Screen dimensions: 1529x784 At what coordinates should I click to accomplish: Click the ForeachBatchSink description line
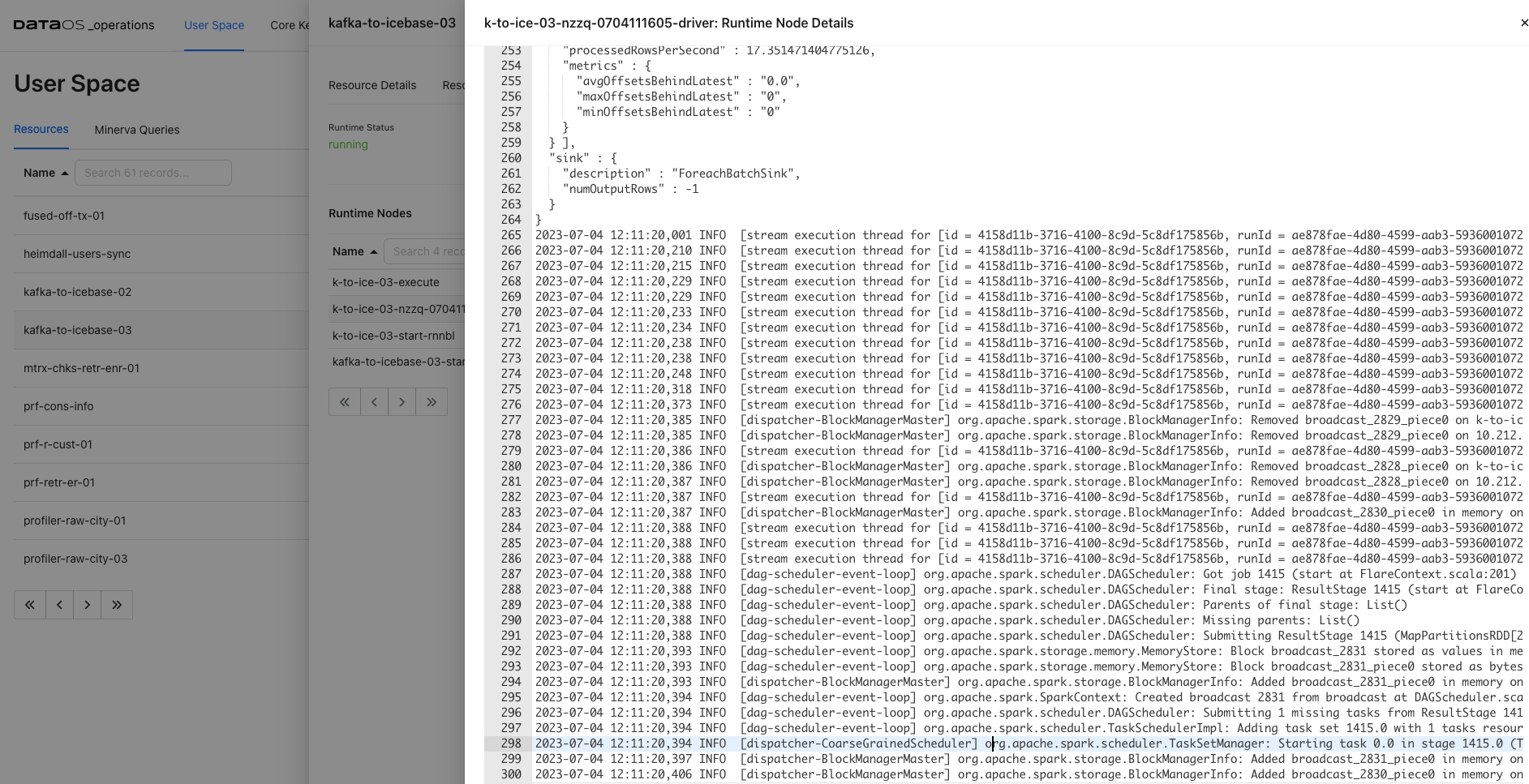pyautogui.click(x=681, y=174)
